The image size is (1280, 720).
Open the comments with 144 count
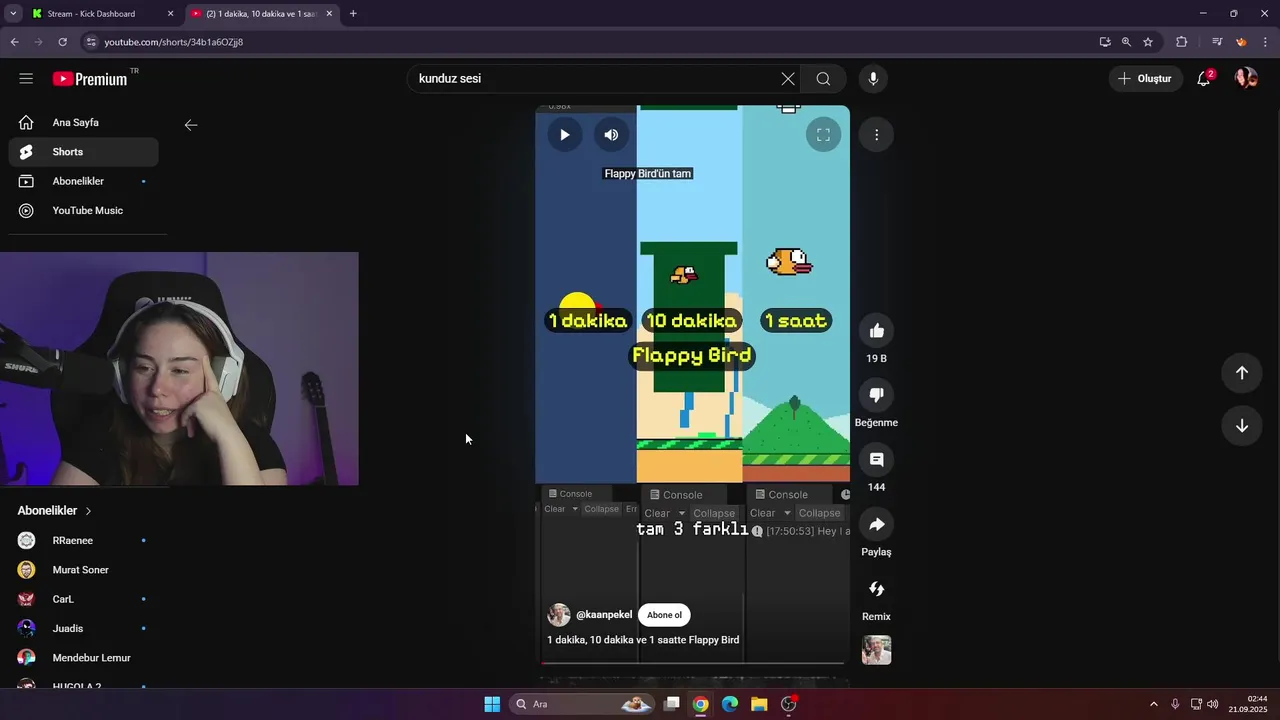(877, 460)
